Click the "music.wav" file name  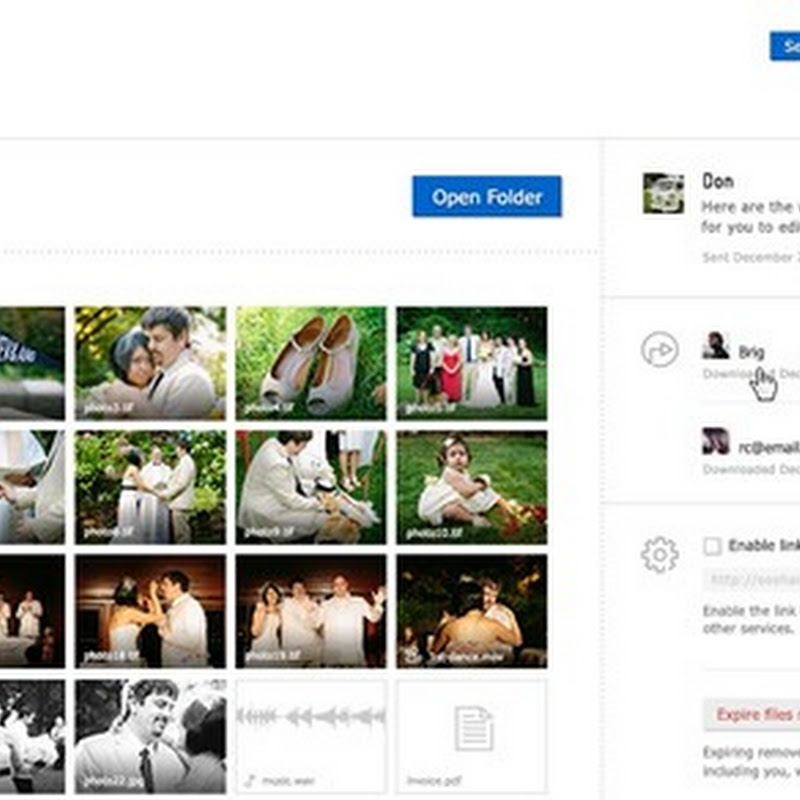[288, 781]
